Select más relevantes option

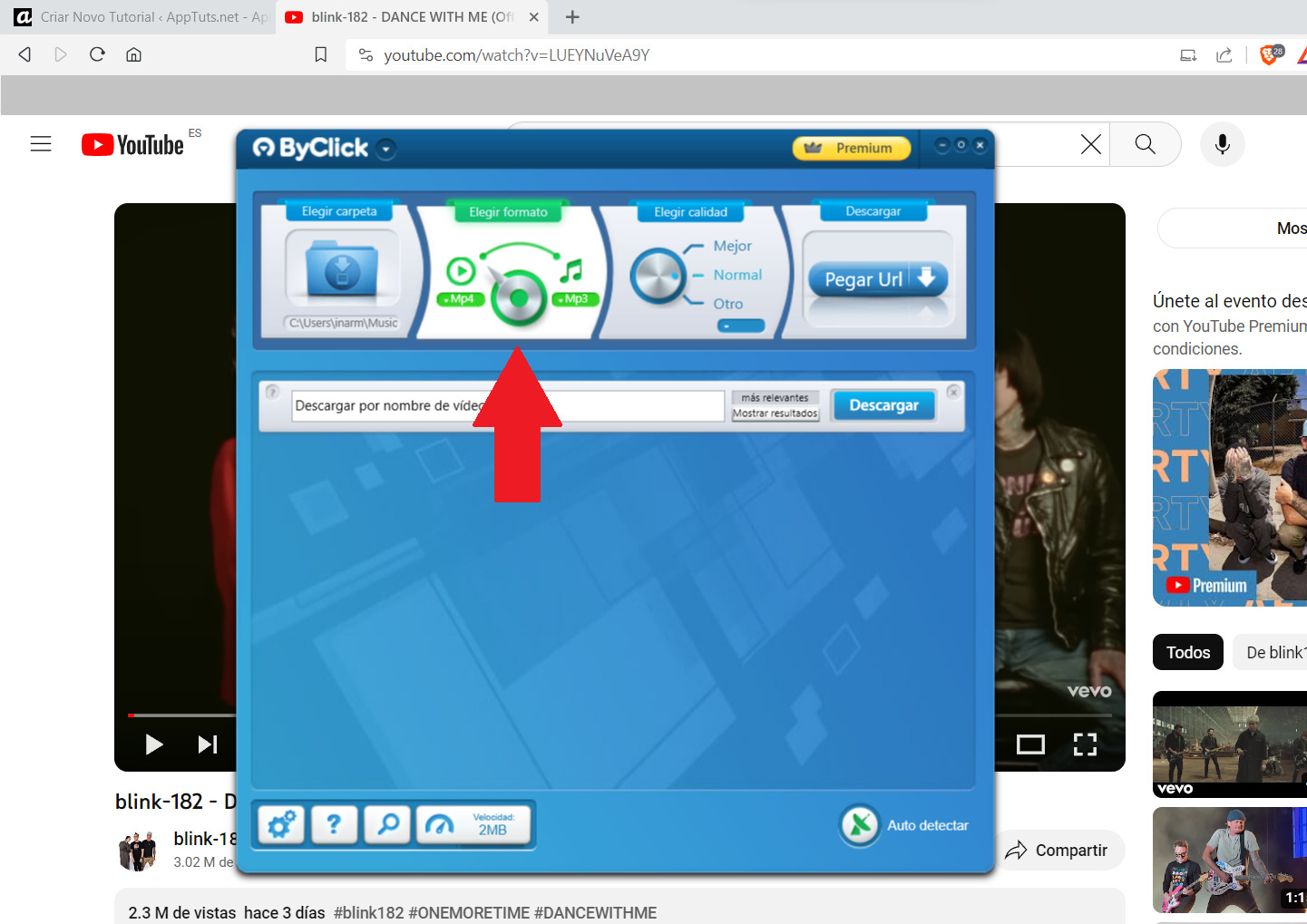[775, 397]
